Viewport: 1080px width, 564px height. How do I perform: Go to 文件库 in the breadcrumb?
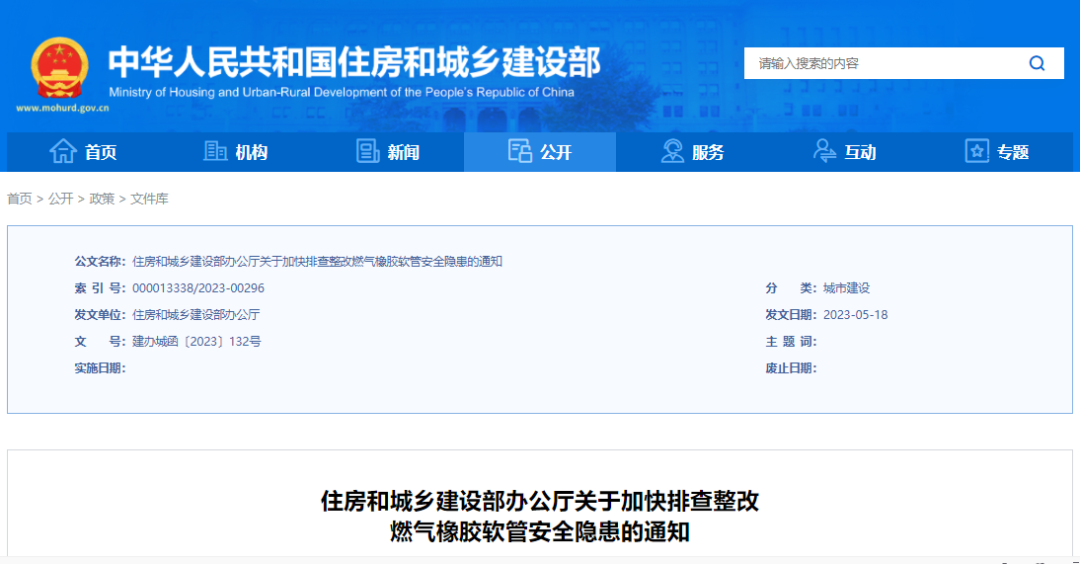(149, 199)
